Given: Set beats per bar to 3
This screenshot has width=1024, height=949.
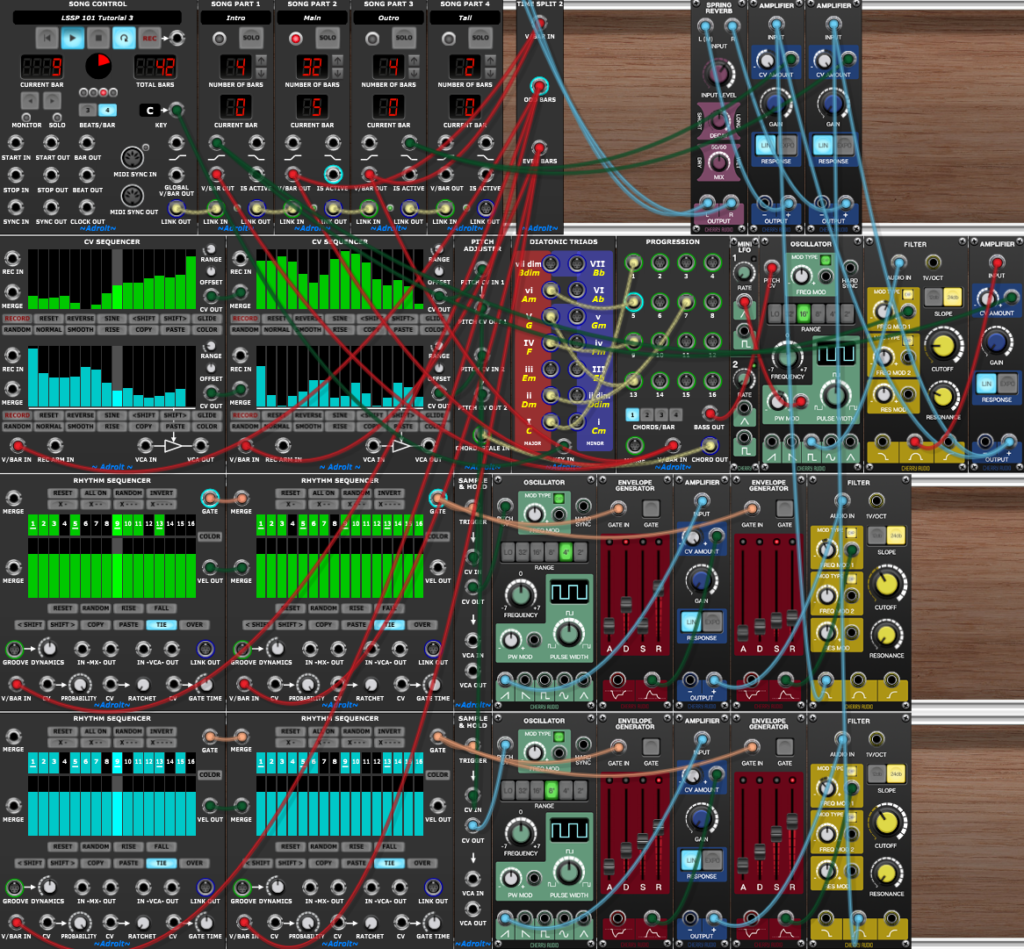Looking at the screenshot, I should (88, 110).
